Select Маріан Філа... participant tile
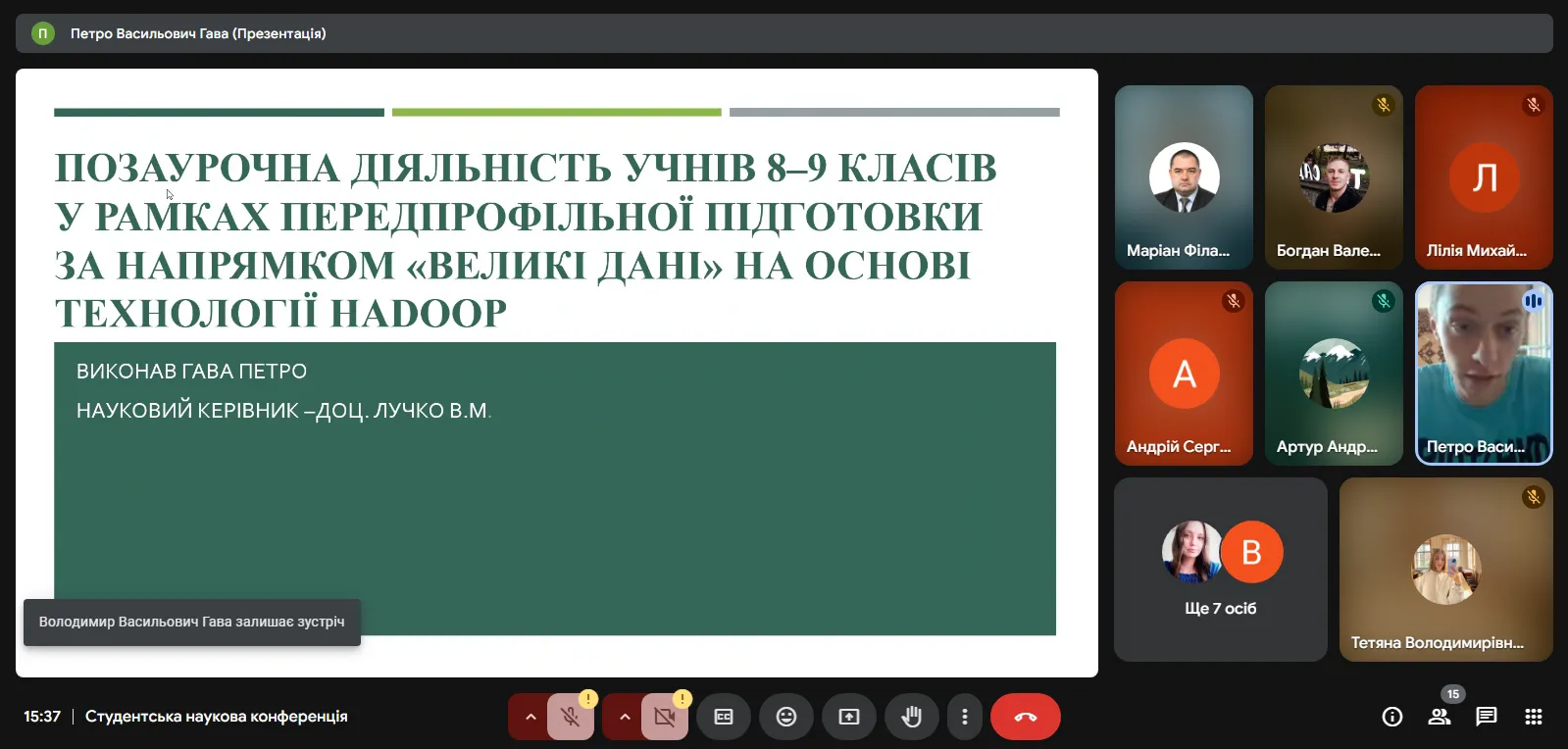The width and height of the screenshot is (1568, 749). coord(1184,177)
